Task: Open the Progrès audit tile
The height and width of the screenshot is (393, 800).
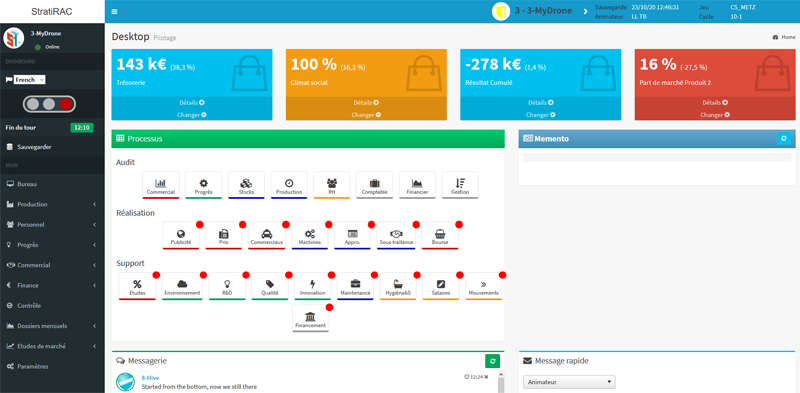Action: point(203,185)
